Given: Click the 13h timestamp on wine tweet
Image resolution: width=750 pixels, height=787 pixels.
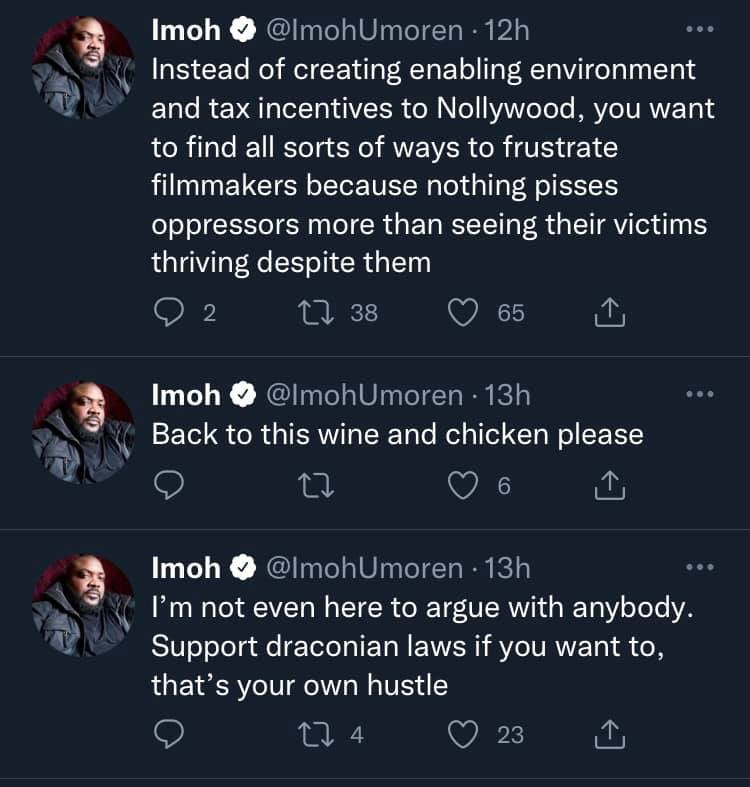Looking at the screenshot, I should (505, 396).
